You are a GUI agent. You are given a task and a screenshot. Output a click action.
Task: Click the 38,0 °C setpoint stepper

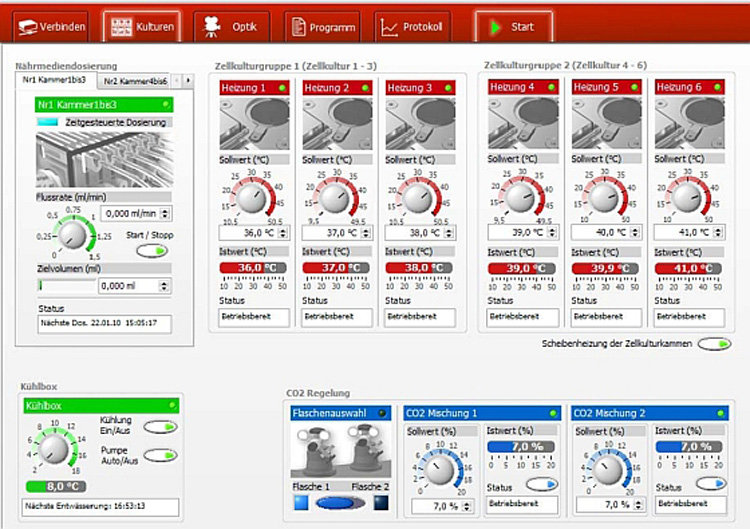[449, 233]
